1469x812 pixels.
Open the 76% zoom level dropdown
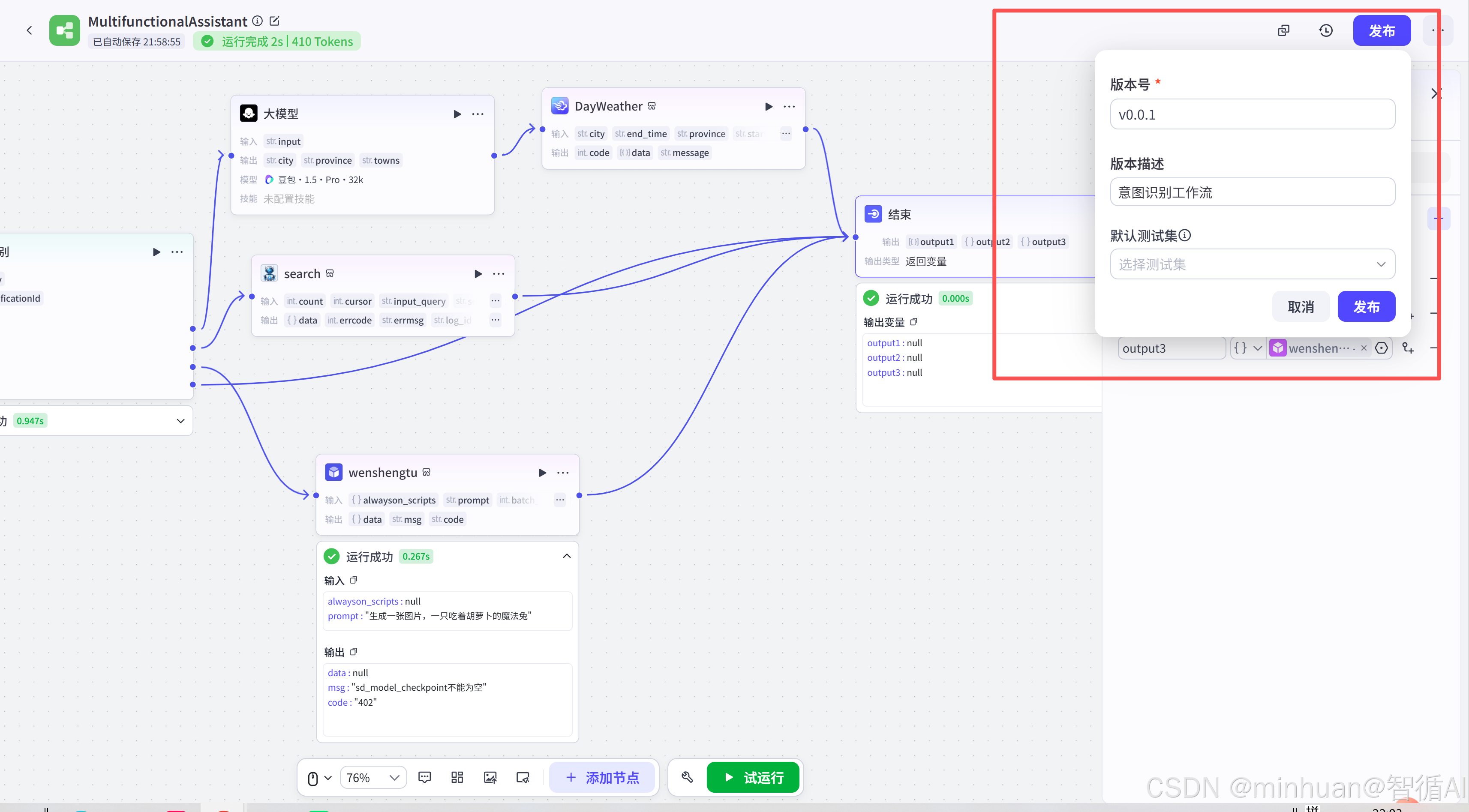[x=373, y=778]
